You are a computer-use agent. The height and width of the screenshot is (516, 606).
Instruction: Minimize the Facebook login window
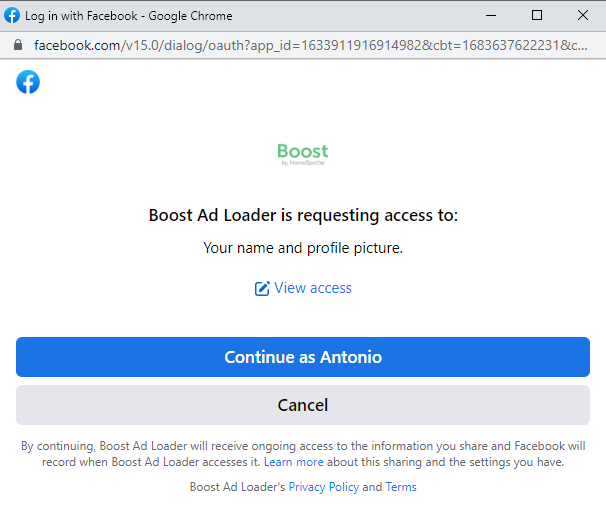coord(491,15)
